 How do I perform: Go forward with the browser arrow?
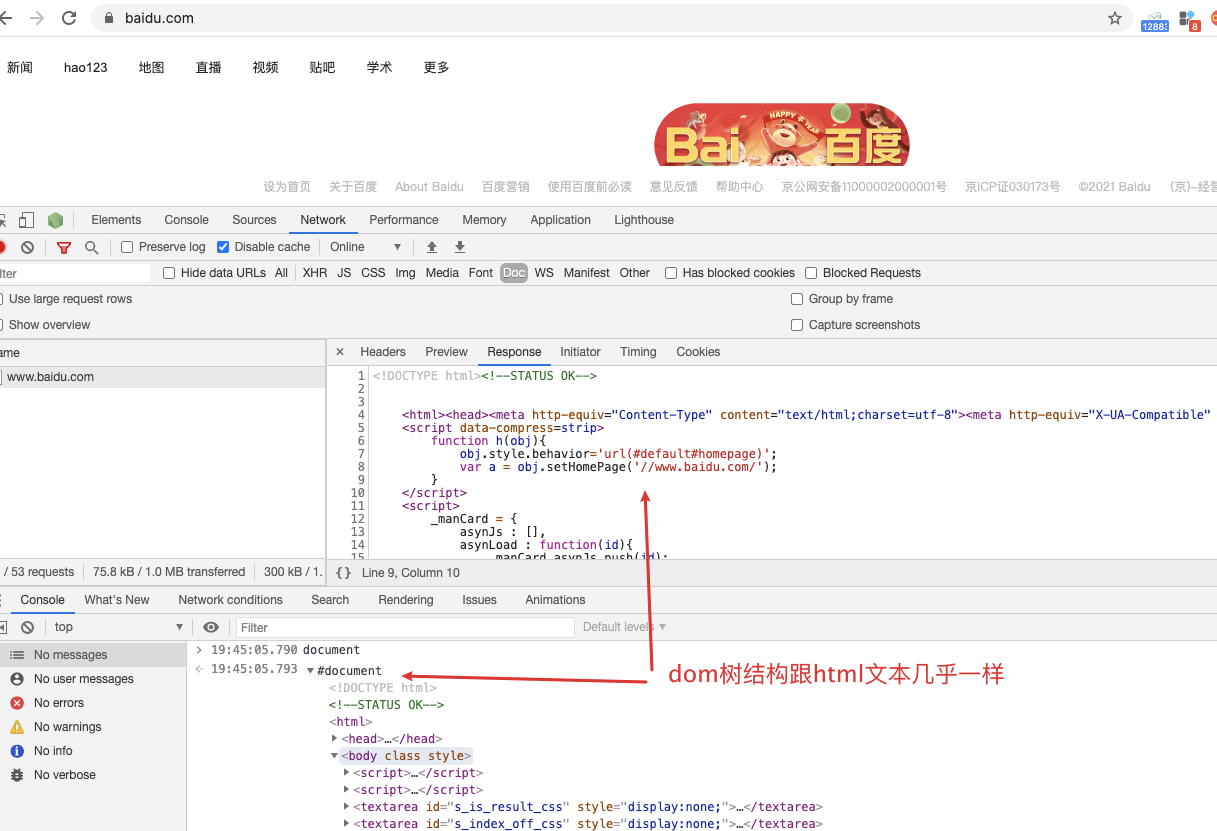pyautogui.click(x=37, y=18)
